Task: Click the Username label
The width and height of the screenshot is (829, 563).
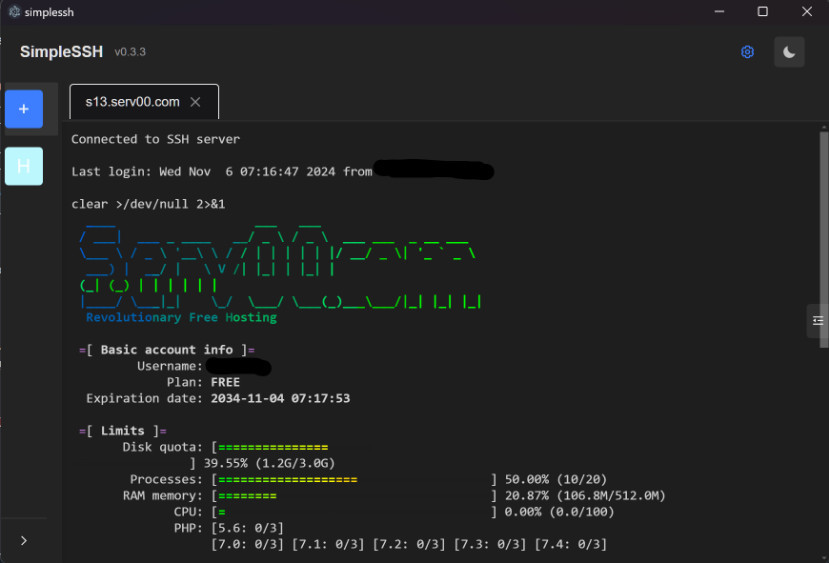Action: 170,366
